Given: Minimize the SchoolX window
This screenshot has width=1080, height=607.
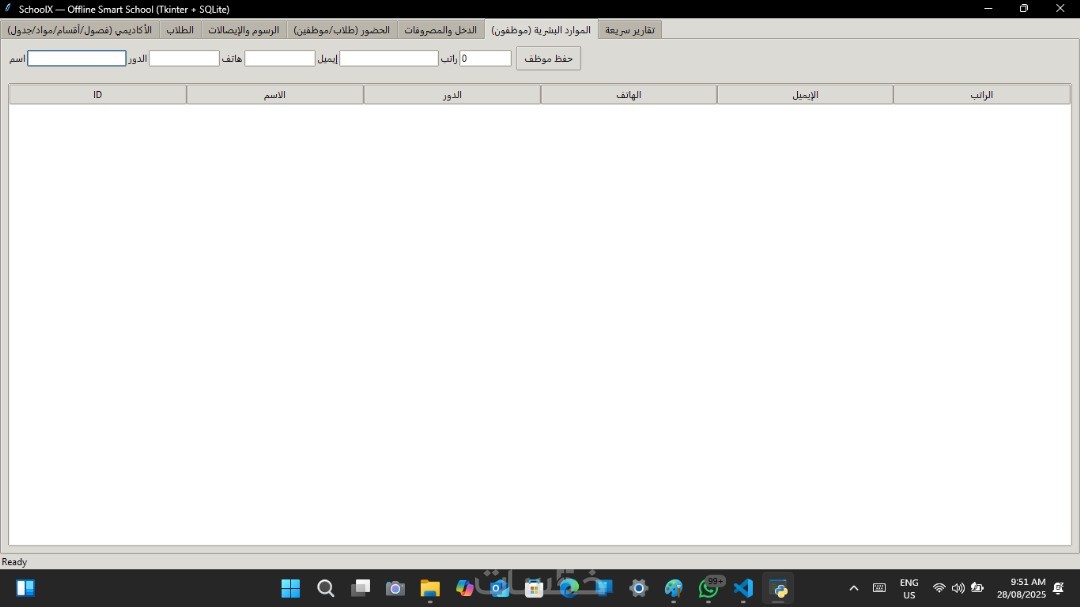Looking at the screenshot, I should pyautogui.click(x=988, y=8).
